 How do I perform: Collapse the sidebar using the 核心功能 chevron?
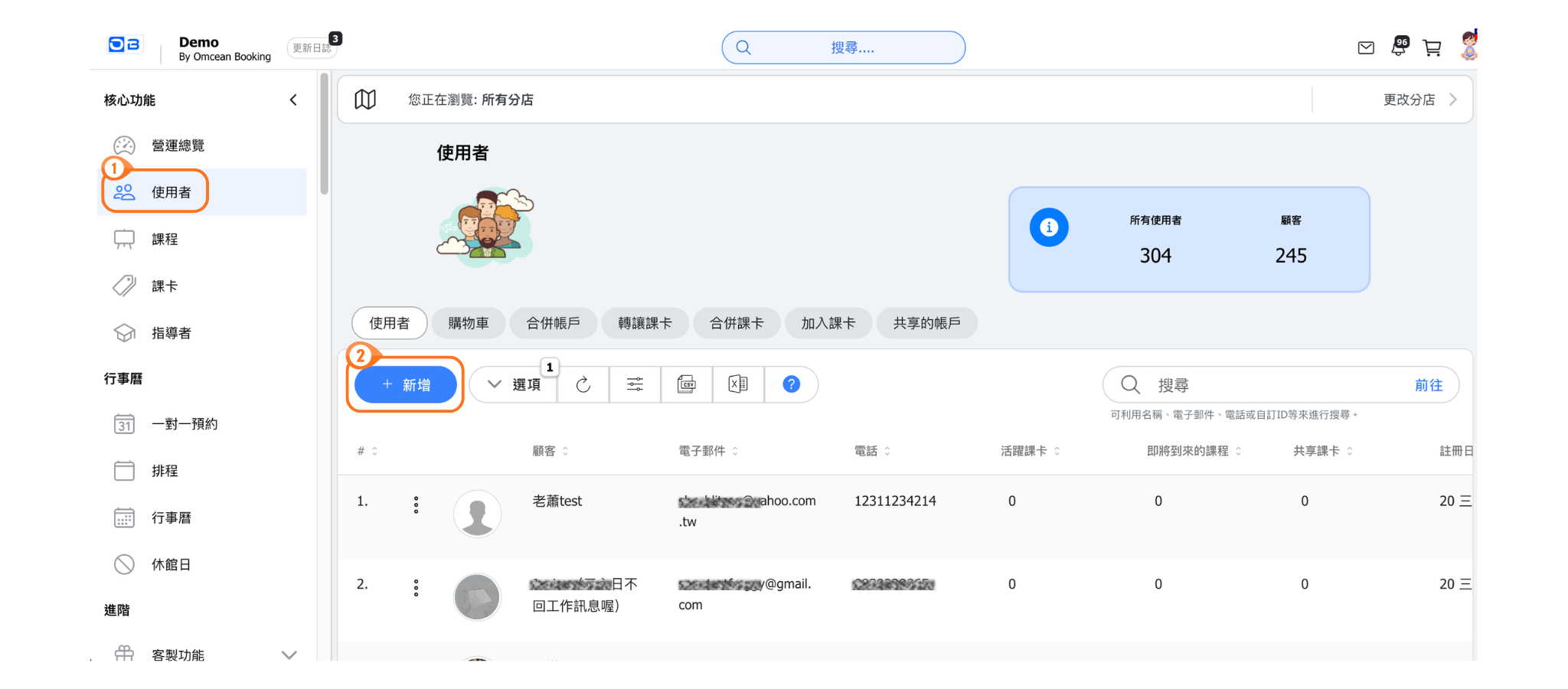[293, 100]
